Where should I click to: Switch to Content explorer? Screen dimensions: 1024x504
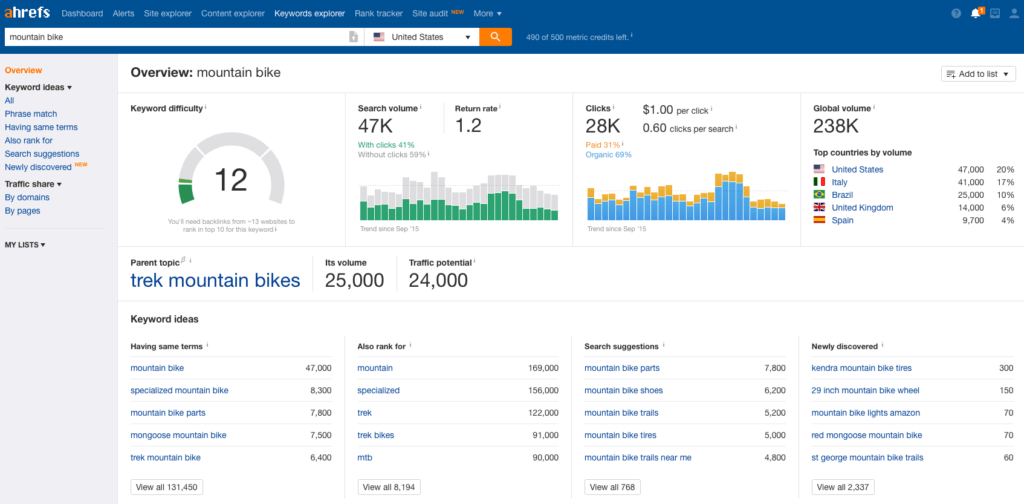pyautogui.click(x=233, y=13)
